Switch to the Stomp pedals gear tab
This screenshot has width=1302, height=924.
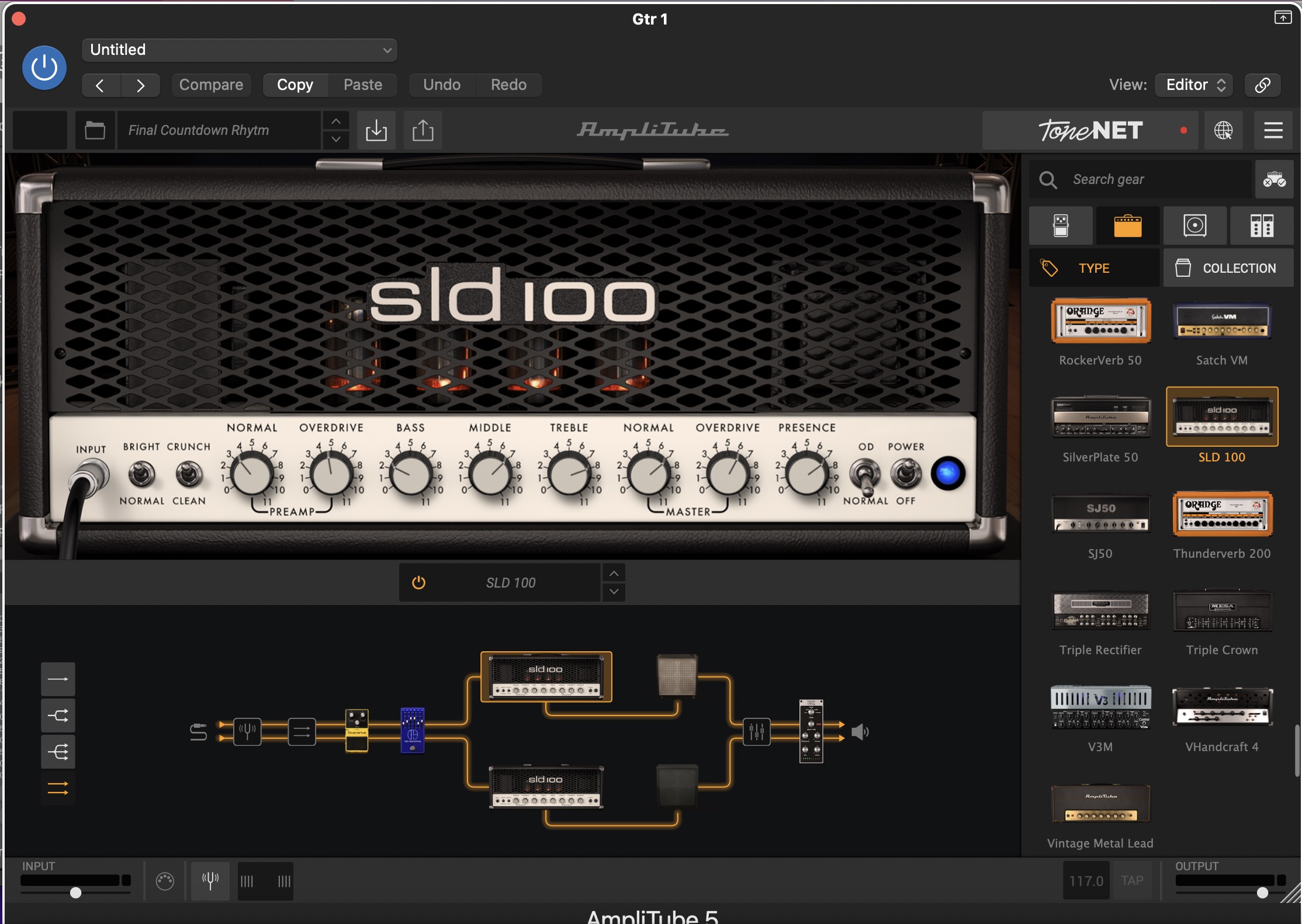1061,225
